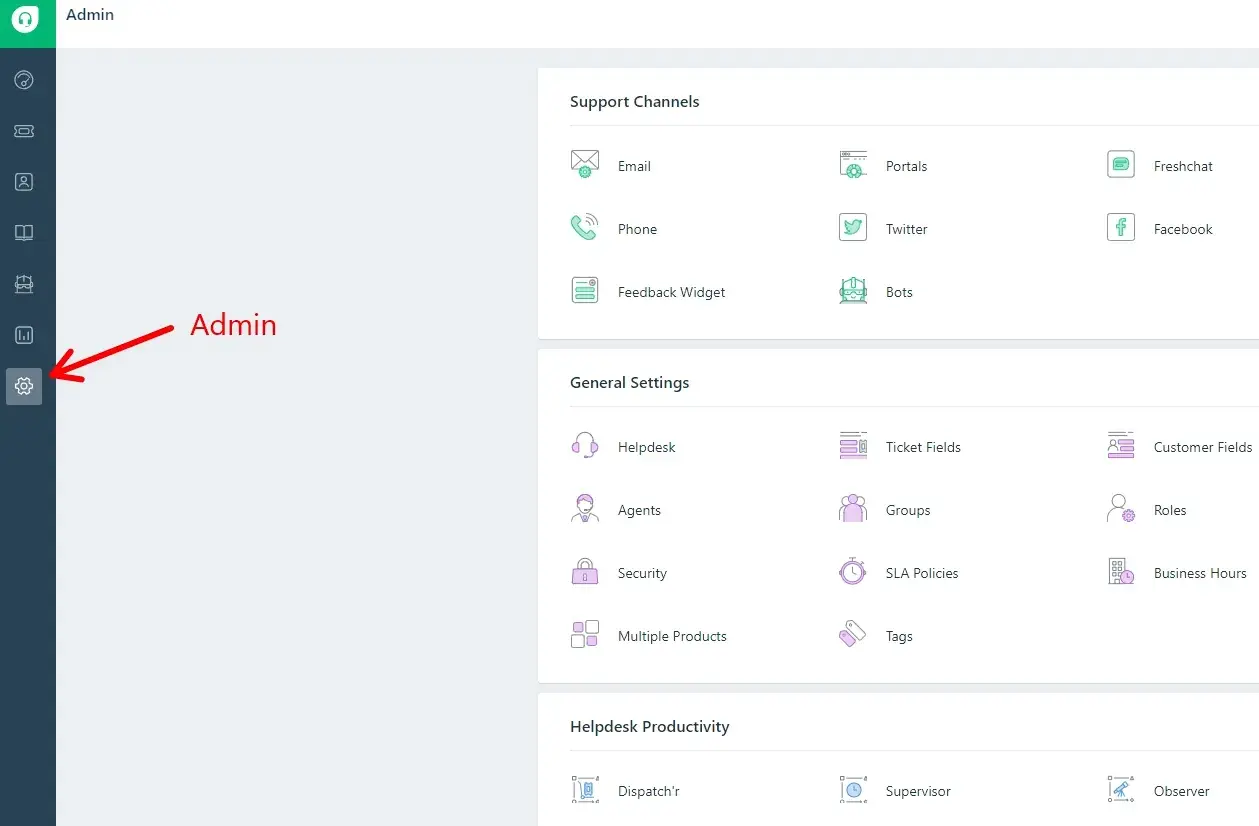
Task: Open the Dashboard sidebar icon
Action: tap(24, 80)
